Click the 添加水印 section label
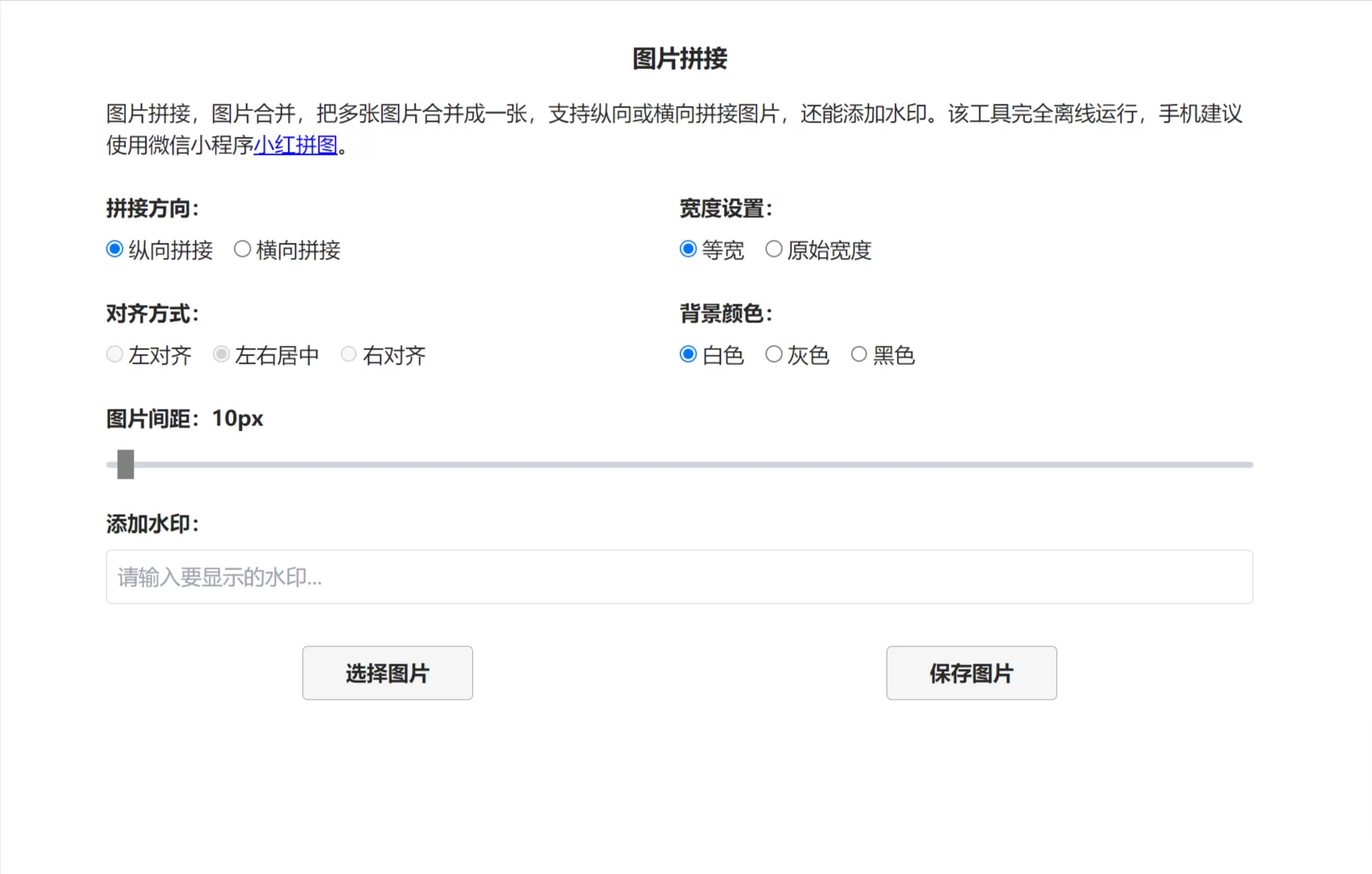The width and height of the screenshot is (1372, 874). pos(151,523)
